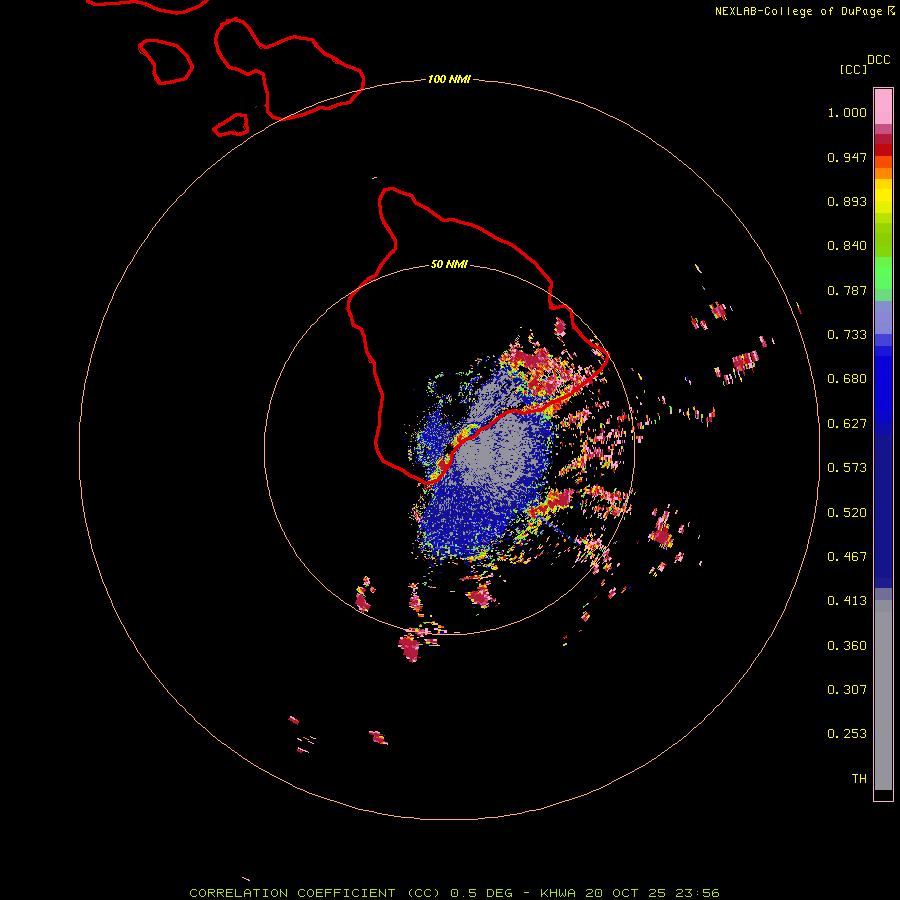Image resolution: width=900 pixels, height=900 pixels.
Task: Select the 0.733 scale value
Action: point(847,335)
